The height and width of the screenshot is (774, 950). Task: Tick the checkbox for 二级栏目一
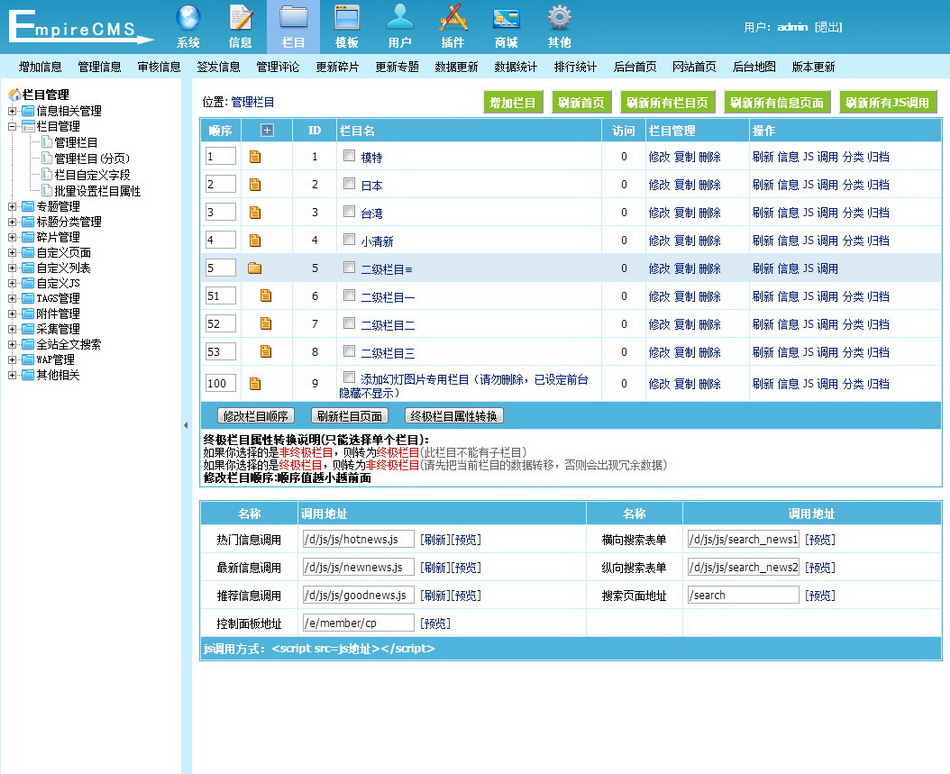coord(349,295)
